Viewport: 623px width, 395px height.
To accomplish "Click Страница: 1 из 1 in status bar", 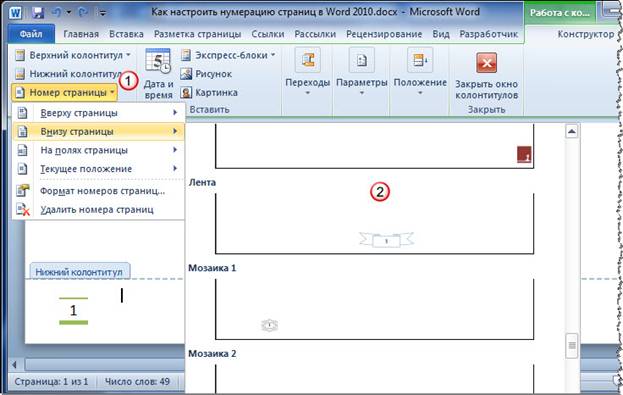I will point(51,382).
